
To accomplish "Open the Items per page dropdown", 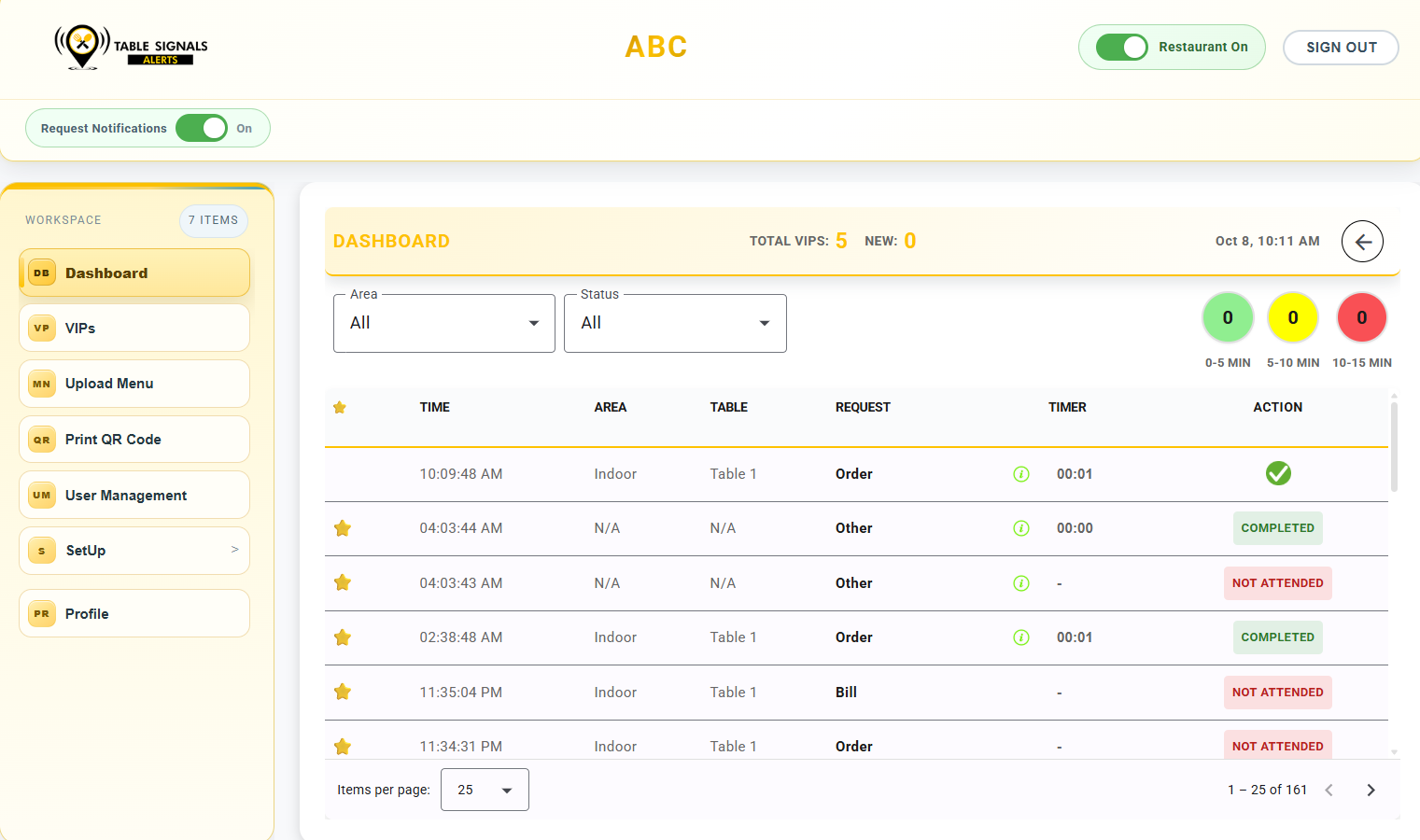I will [x=485, y=790].
